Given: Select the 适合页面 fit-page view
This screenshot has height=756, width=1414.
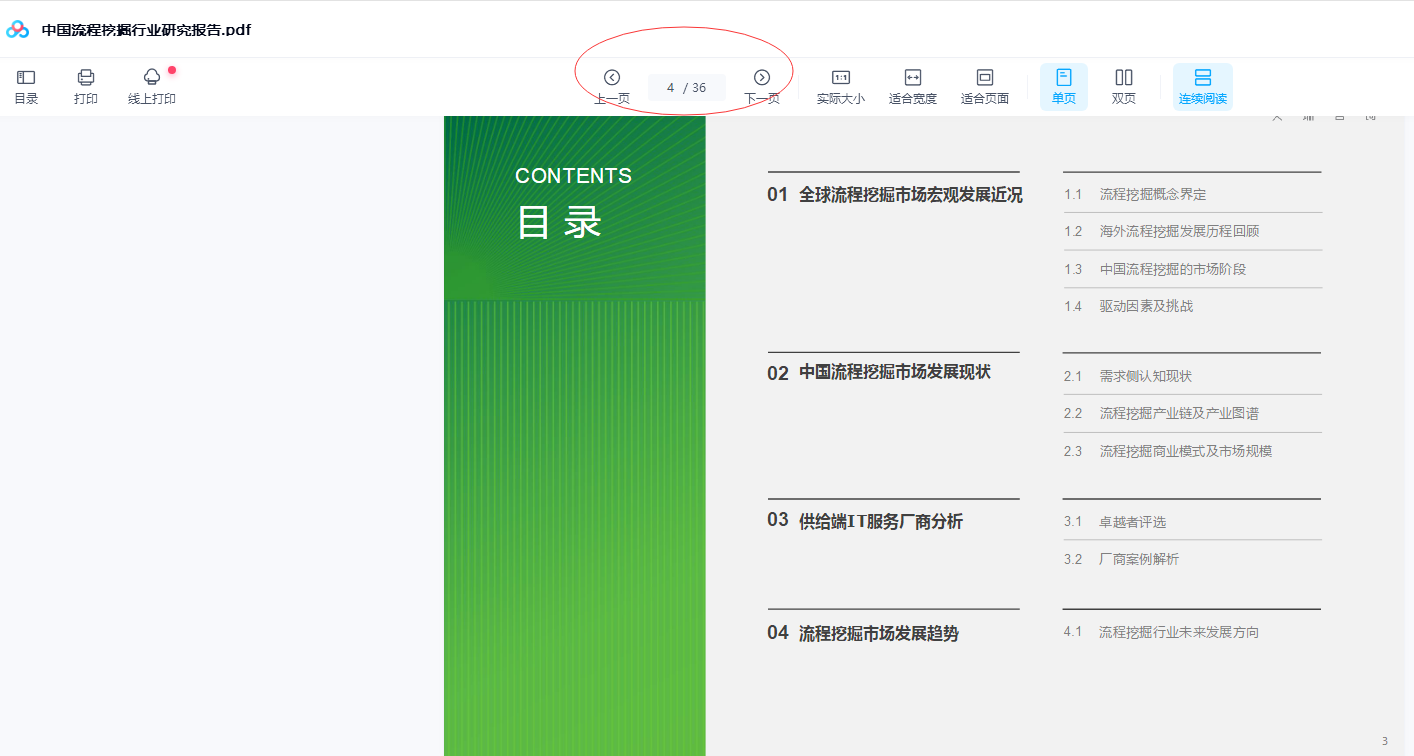Looking at the screenshot, I should click(985, 85).
